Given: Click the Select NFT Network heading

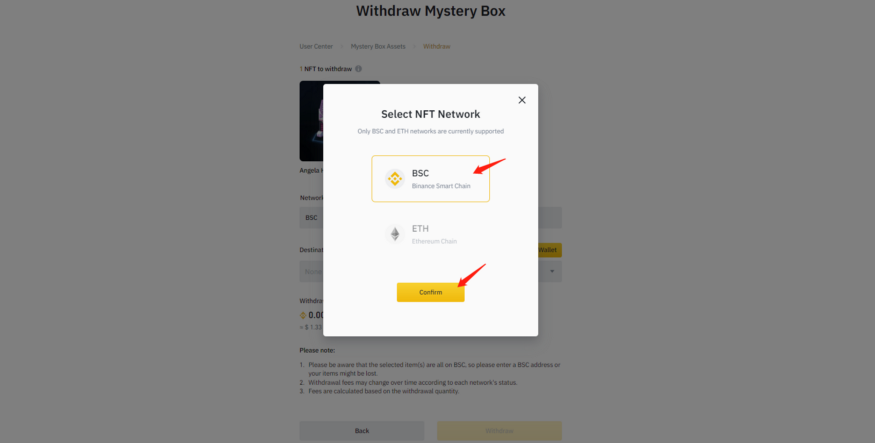Looking at the screenshot, I should (430, 114).
